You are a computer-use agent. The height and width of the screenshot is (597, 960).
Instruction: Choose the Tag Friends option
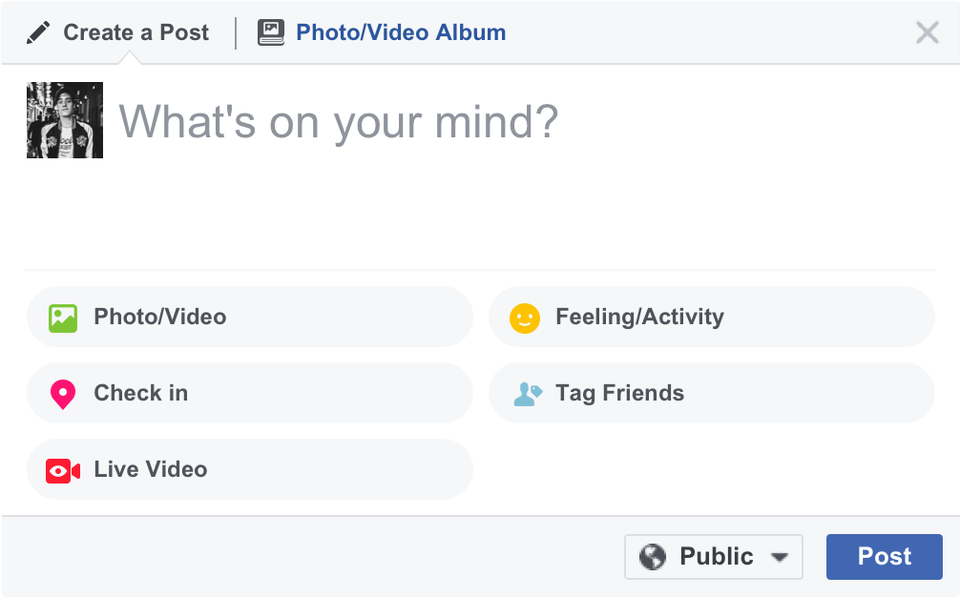[711, 393]
